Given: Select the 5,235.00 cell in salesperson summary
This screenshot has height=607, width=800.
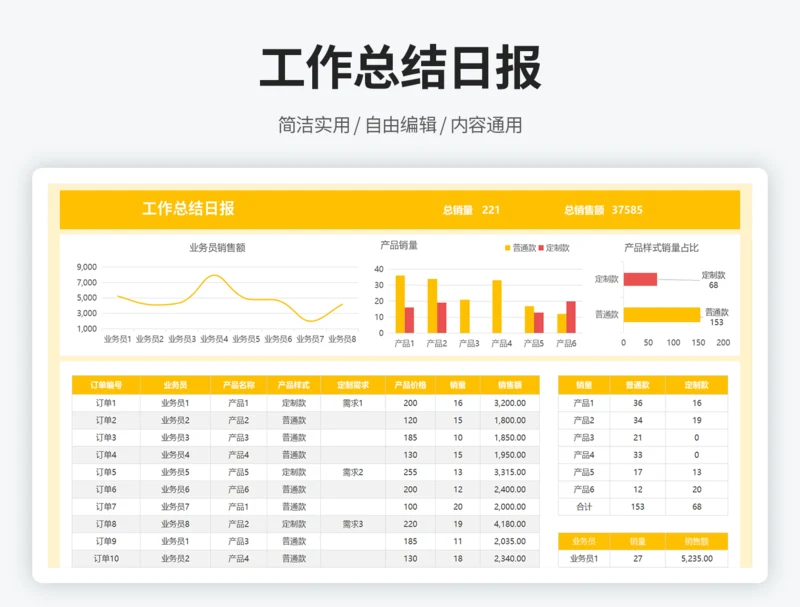Looking at the screenshot, I should 697,559.
